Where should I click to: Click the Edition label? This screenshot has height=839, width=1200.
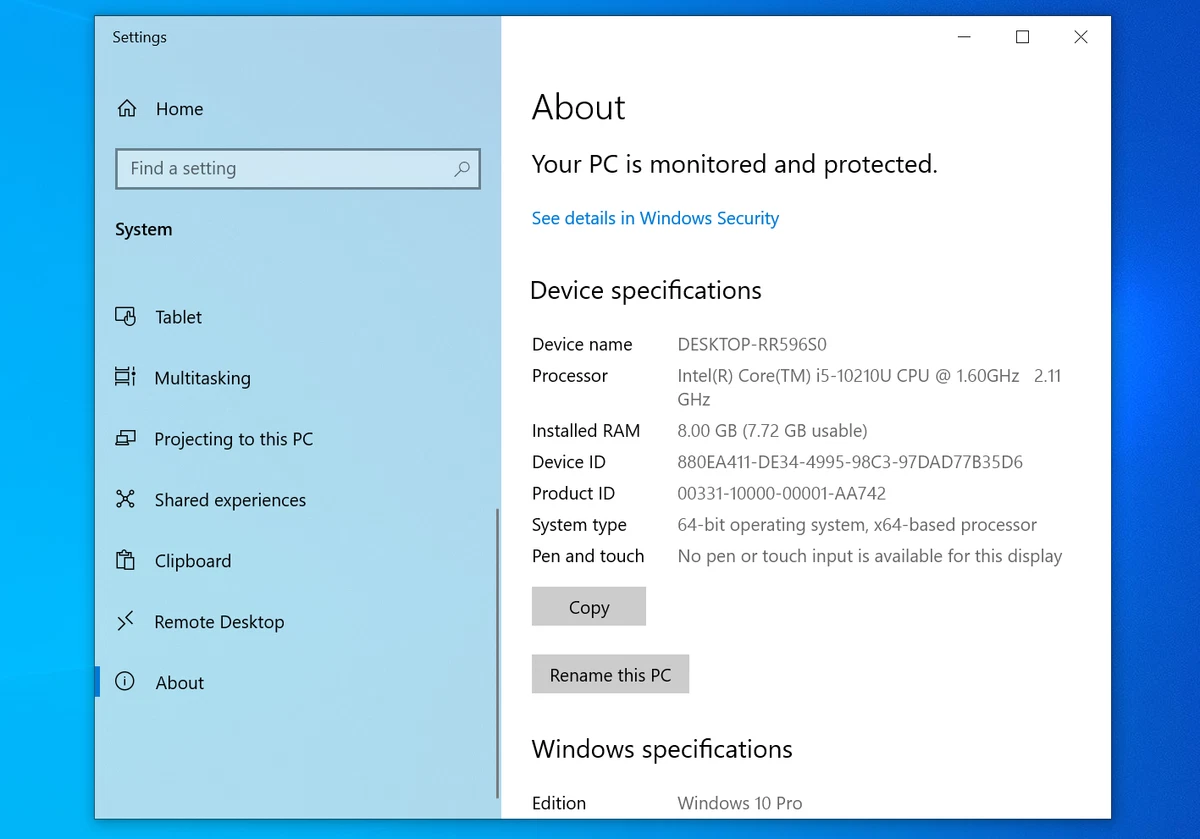(559, 803)
